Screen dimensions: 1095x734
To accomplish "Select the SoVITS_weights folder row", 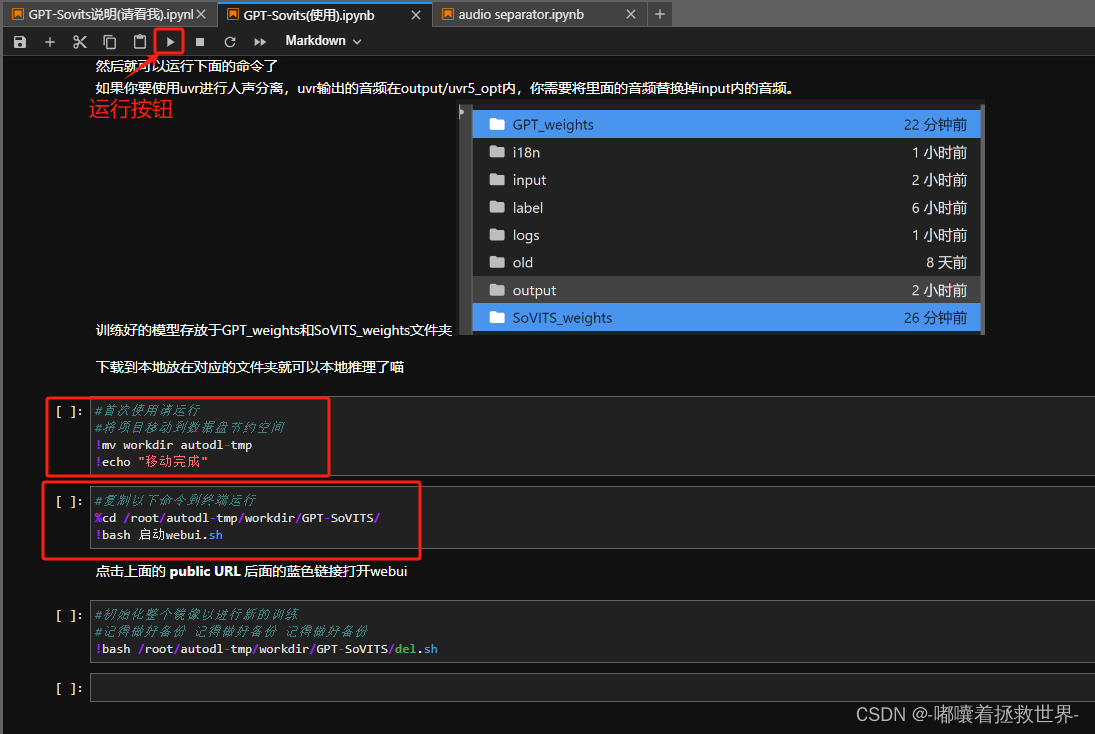I will tap(726, 318).
